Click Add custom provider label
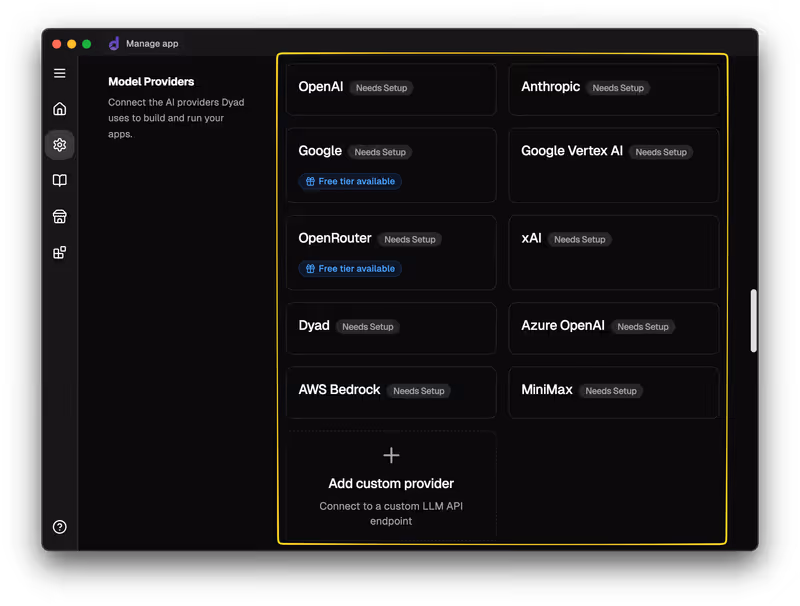800x606 pixels. (391, 484)
